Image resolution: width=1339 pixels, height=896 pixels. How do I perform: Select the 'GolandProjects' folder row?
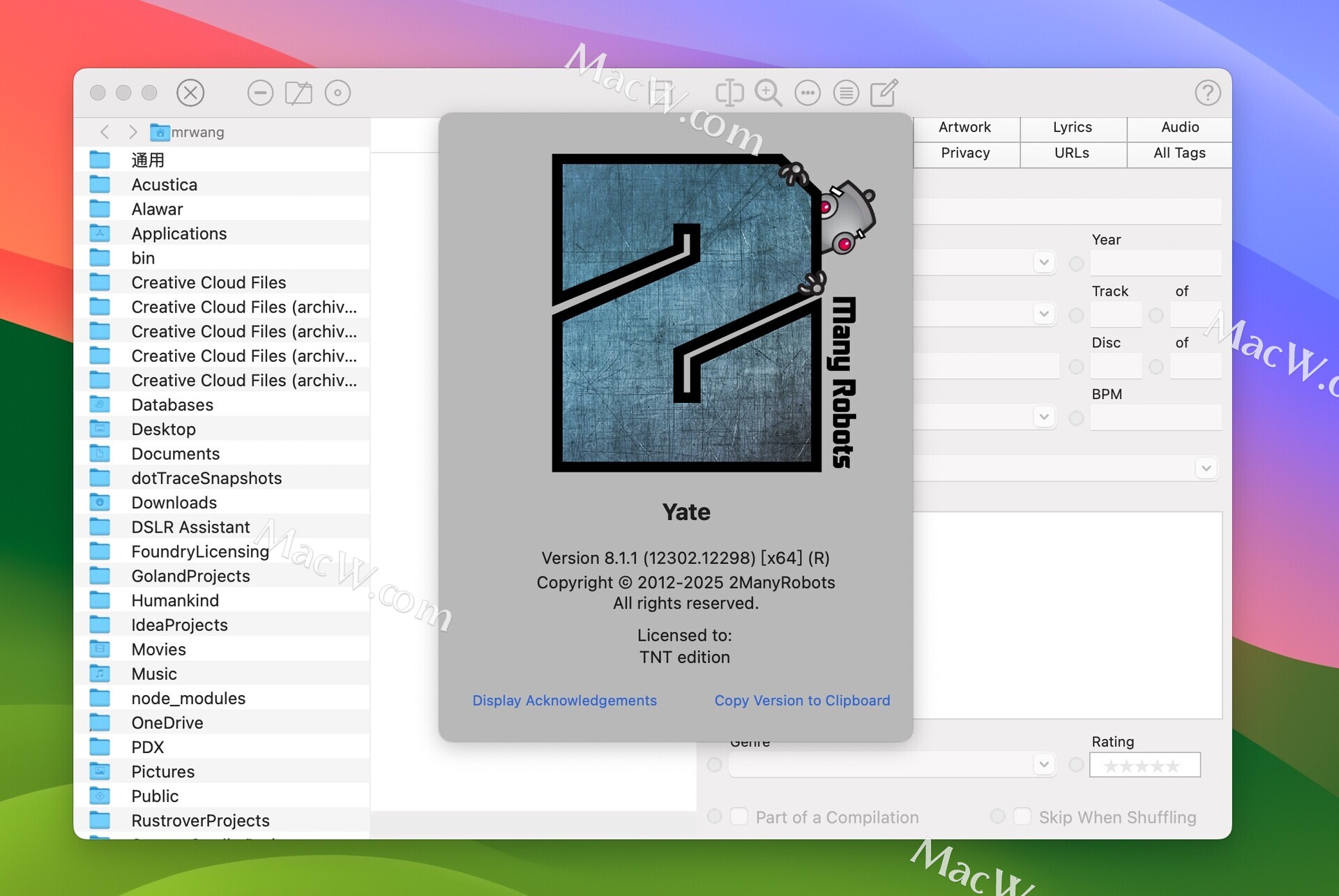point(222,576)
